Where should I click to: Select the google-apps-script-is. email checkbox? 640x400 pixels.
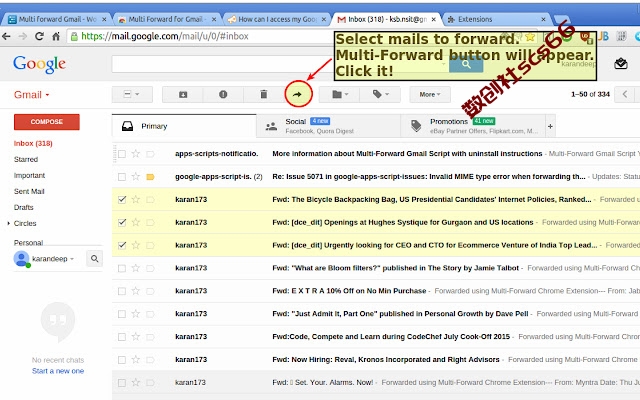[122, 177]
